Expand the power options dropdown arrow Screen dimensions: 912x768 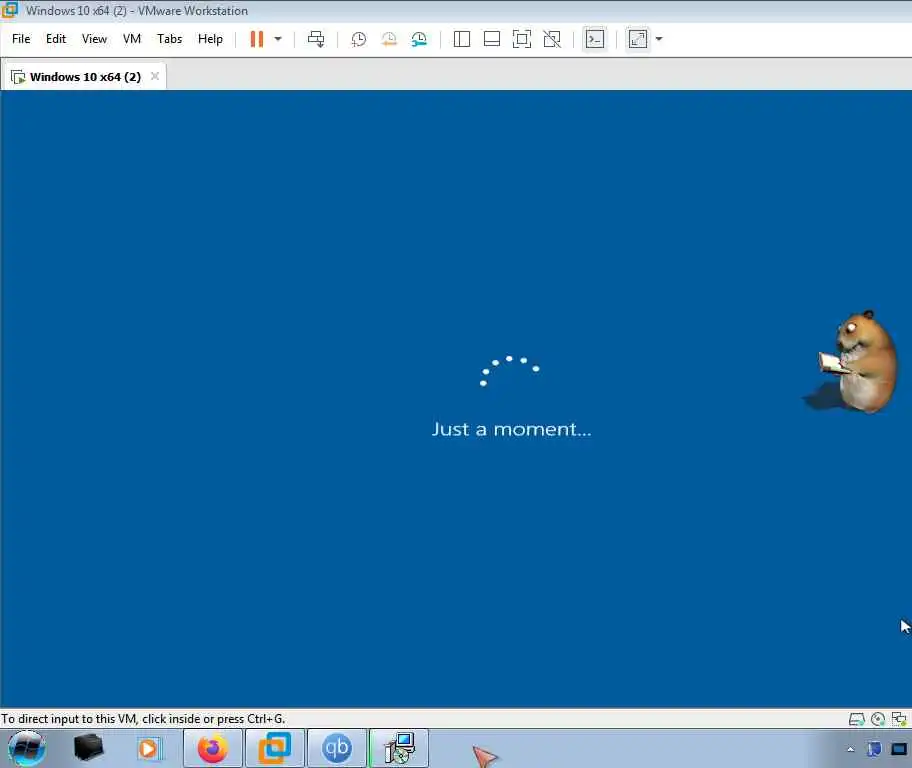coord(278,39)
